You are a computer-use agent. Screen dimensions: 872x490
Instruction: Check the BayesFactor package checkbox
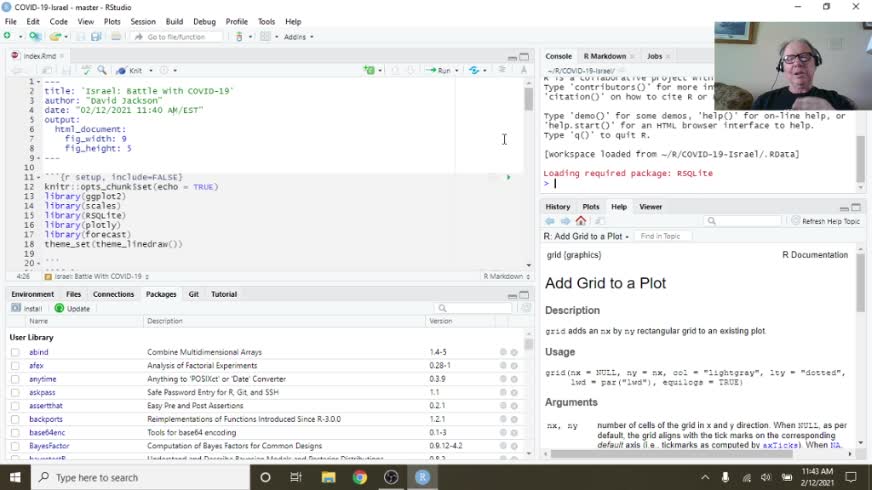click(x=15, y=446)
